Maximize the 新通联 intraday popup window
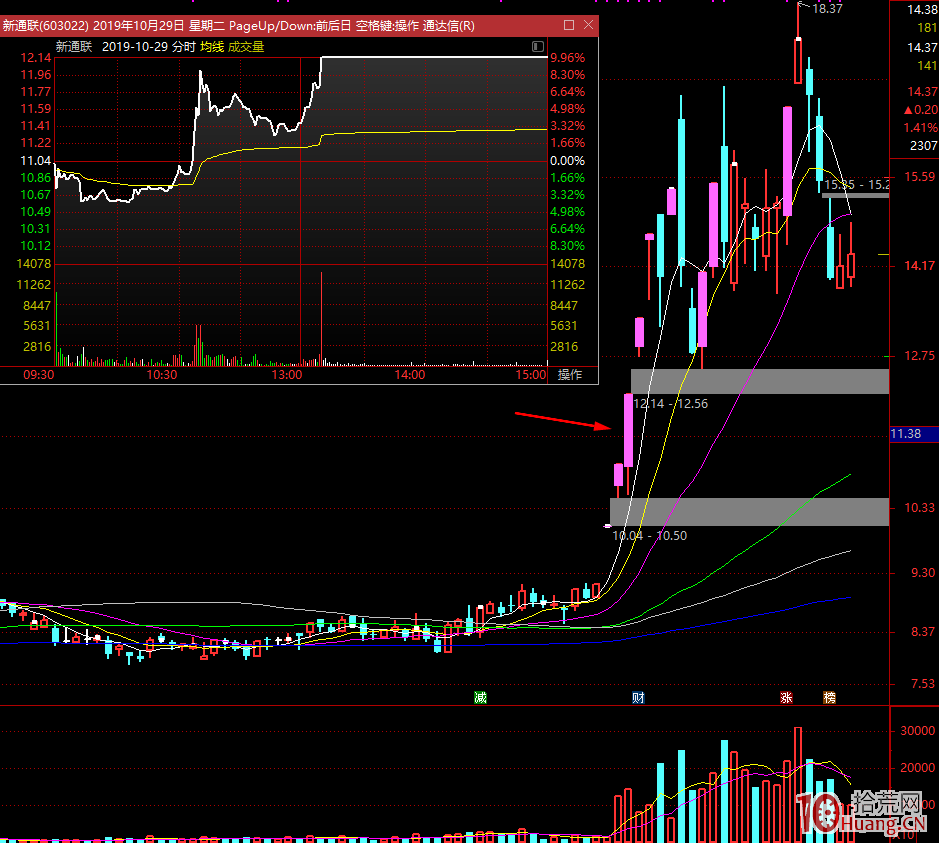 (569, 25)
